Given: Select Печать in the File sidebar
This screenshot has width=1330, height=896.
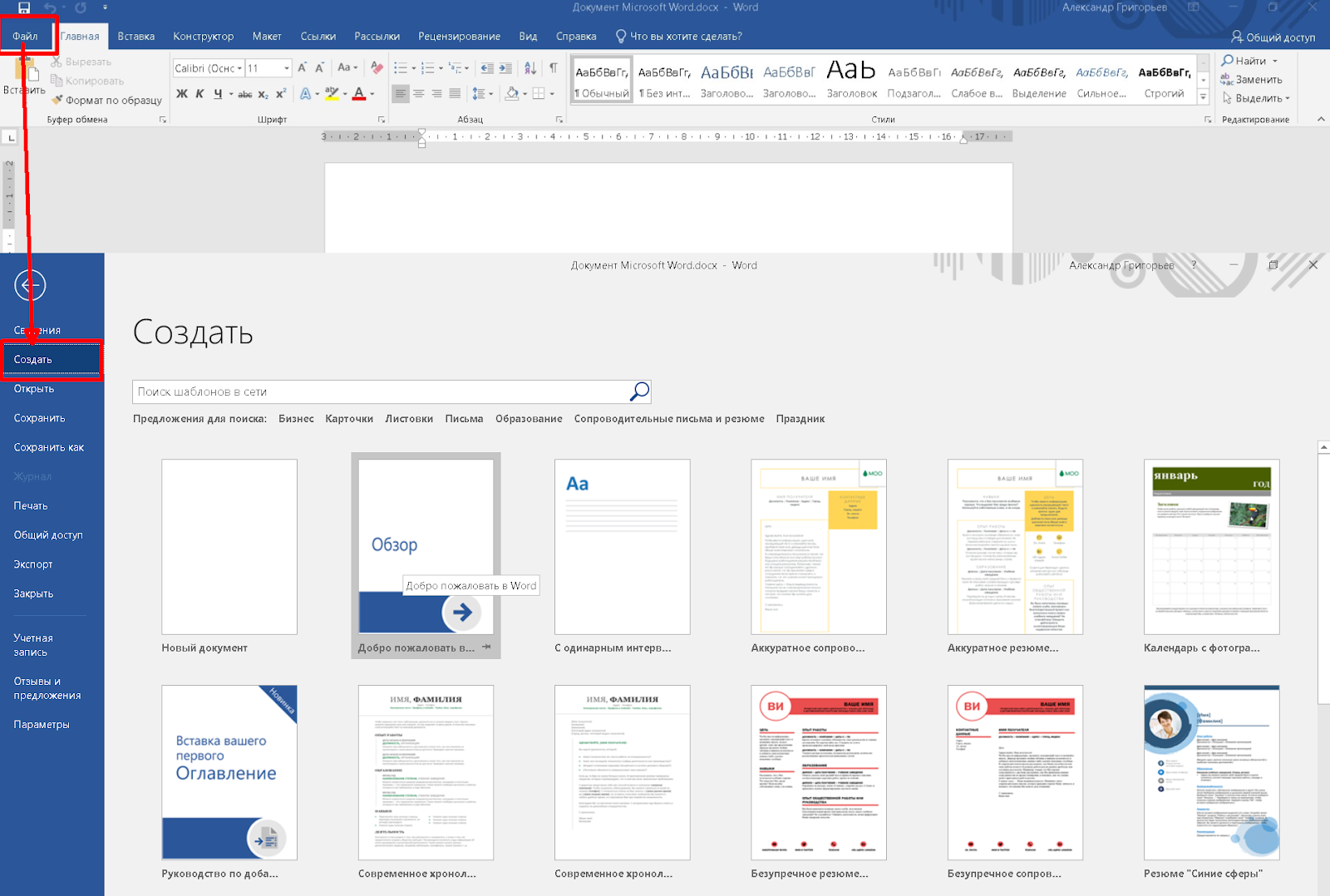Looking at the screenshot, I should coord(31,505).
